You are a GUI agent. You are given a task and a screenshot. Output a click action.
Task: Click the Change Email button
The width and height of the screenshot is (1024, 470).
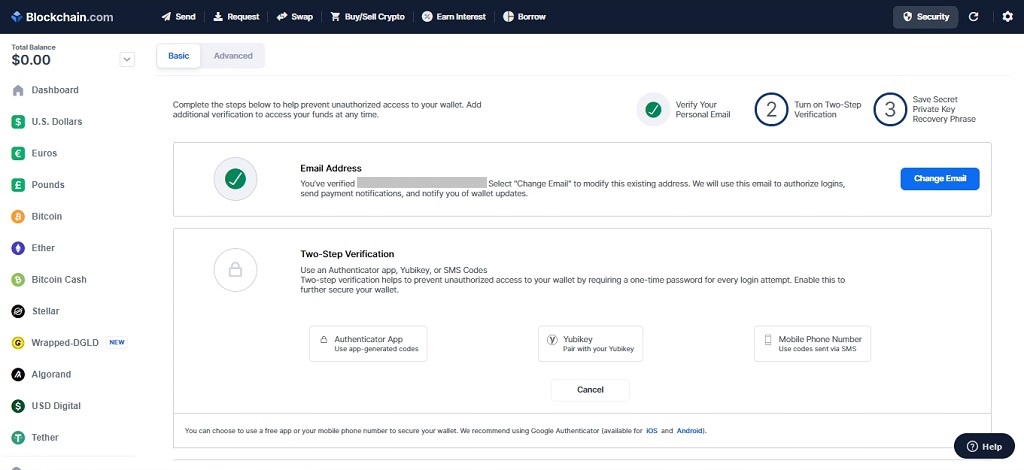coord(940,179)
